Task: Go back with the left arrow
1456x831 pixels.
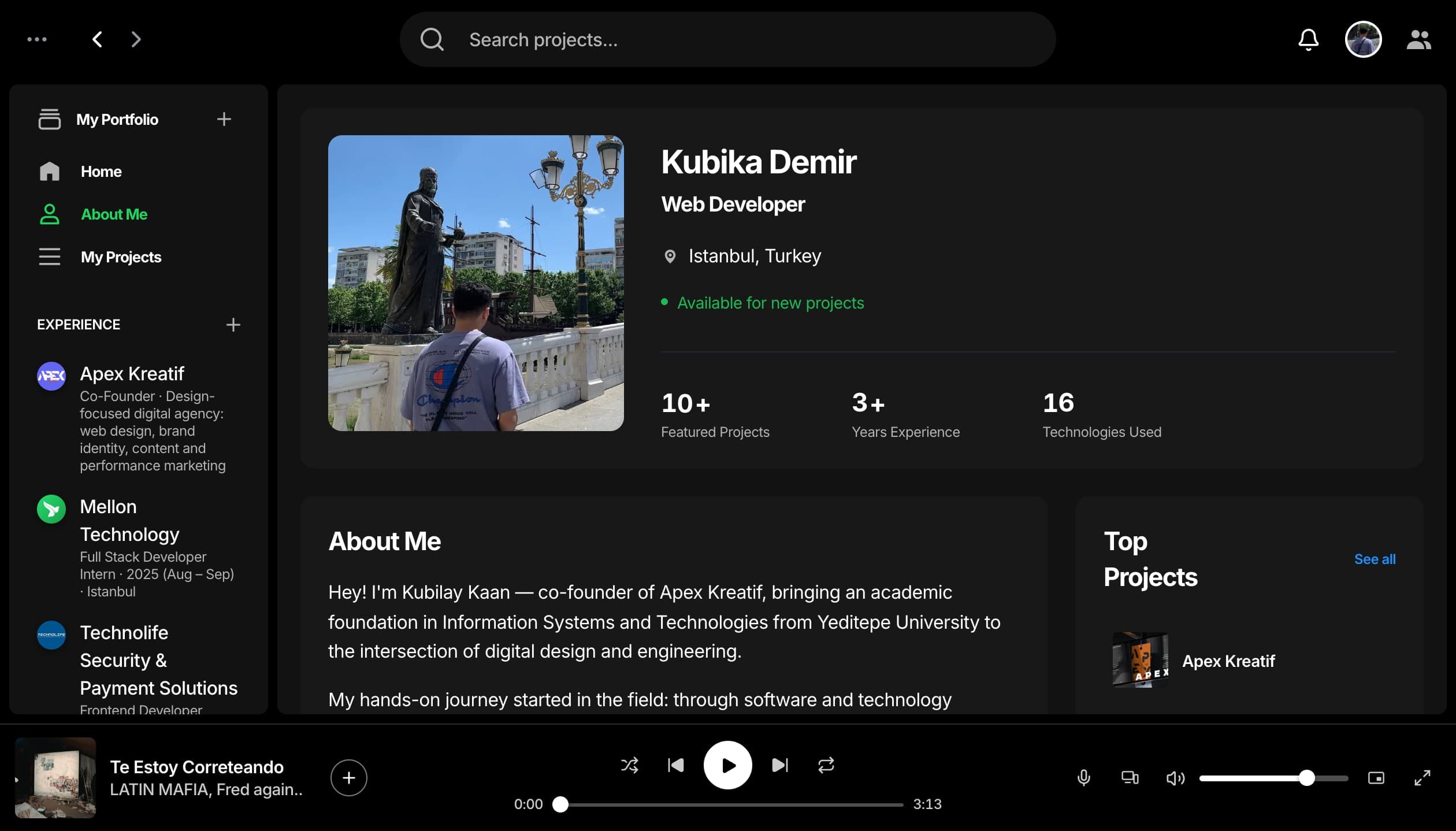Action: (x=97, y=39)
